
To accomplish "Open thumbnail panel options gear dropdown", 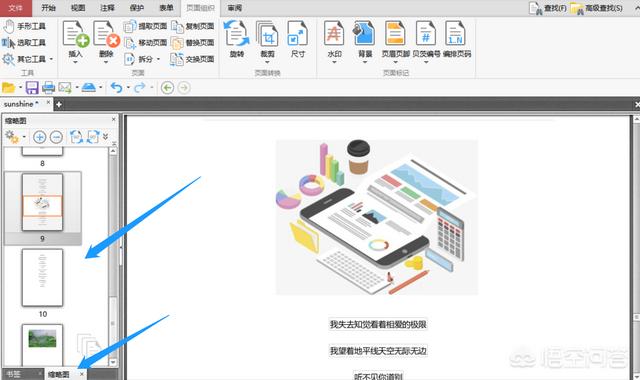I will pyautogui.click(x=15, y=137).
